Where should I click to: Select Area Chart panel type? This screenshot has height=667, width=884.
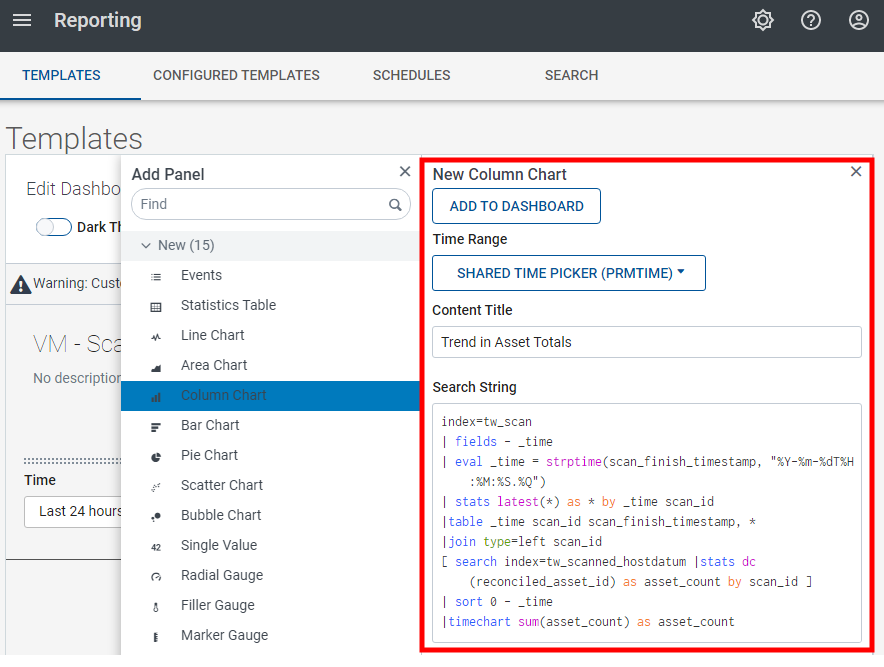click(271, 365)
